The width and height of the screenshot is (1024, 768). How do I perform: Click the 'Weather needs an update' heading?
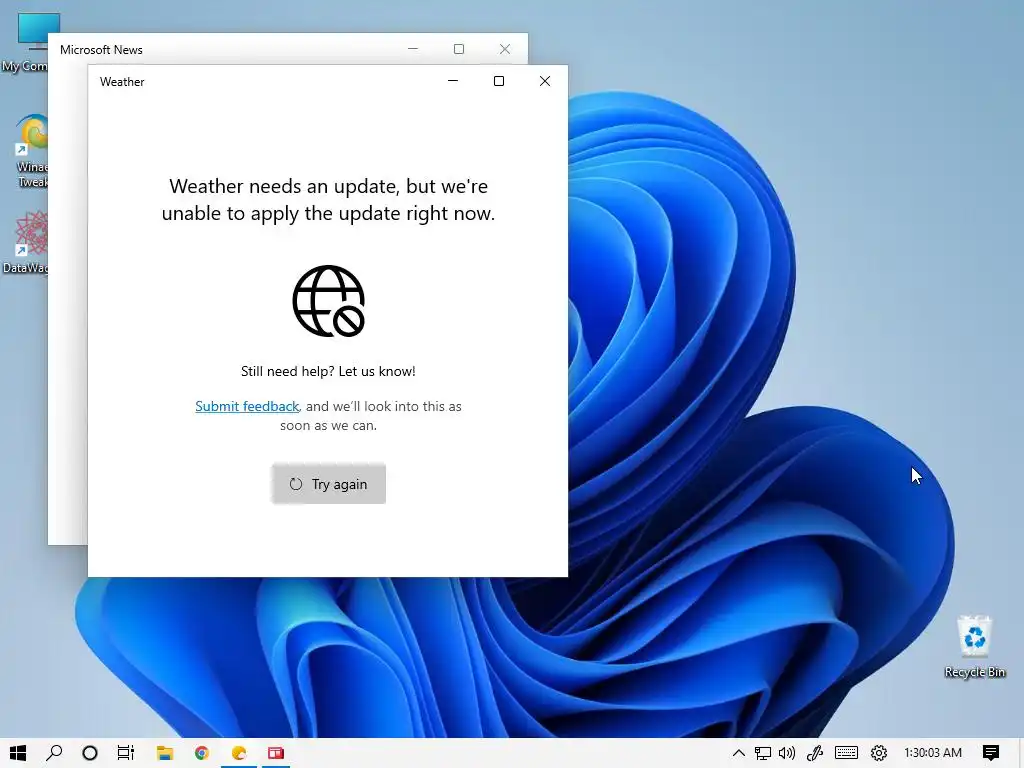328,200
